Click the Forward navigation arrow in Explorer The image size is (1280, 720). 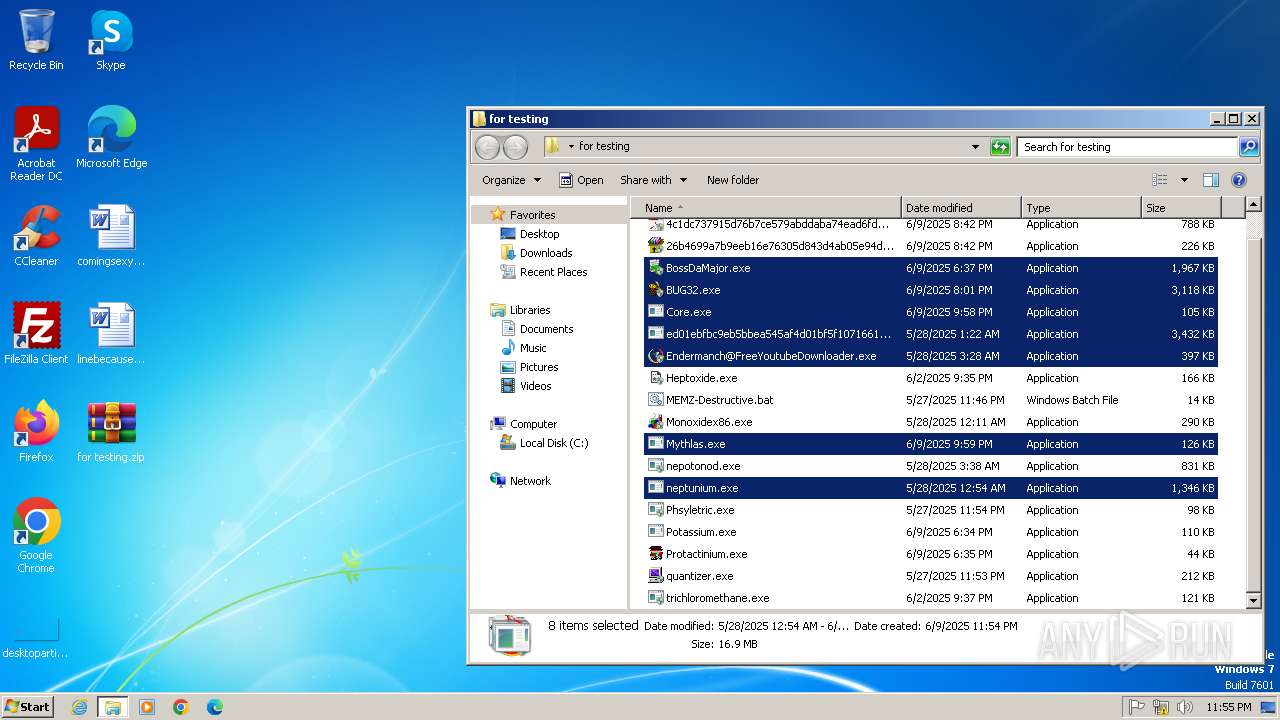click(x=515, y=147)
